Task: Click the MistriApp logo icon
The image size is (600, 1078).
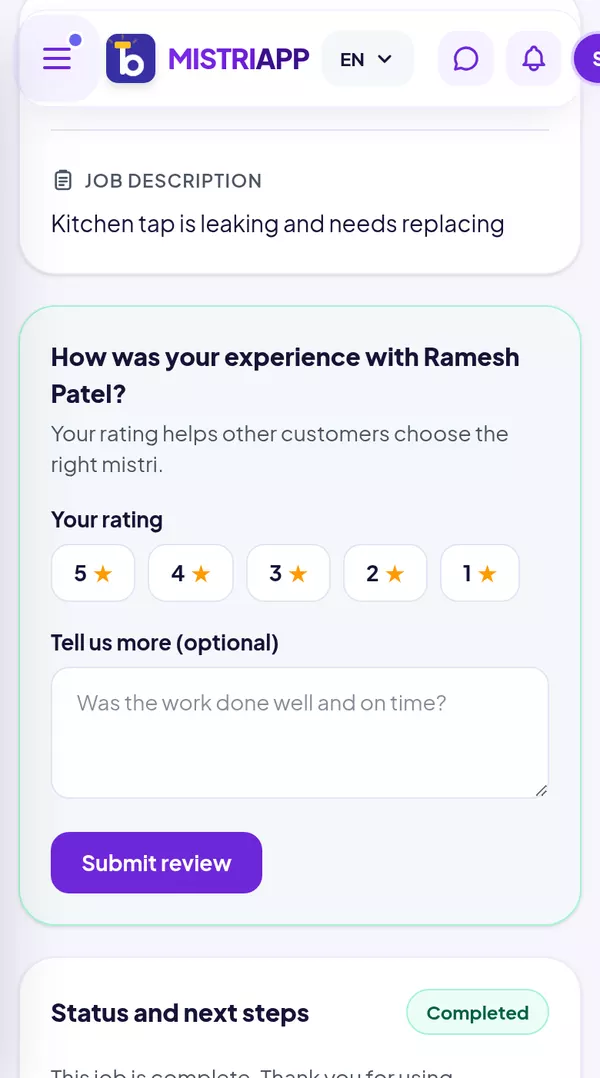Action: tap(131, 58)
